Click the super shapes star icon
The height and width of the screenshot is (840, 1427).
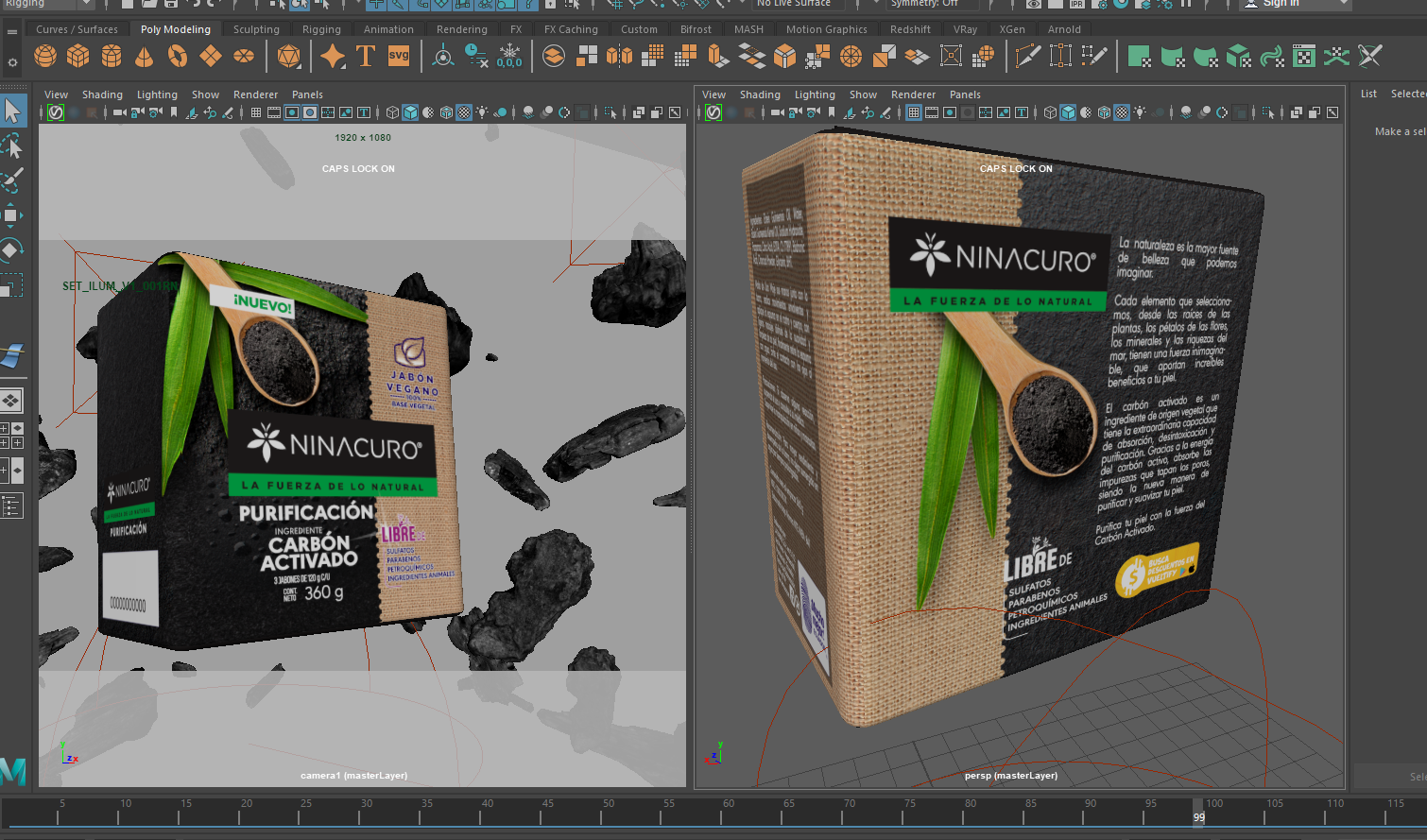[x=333, y=57]
